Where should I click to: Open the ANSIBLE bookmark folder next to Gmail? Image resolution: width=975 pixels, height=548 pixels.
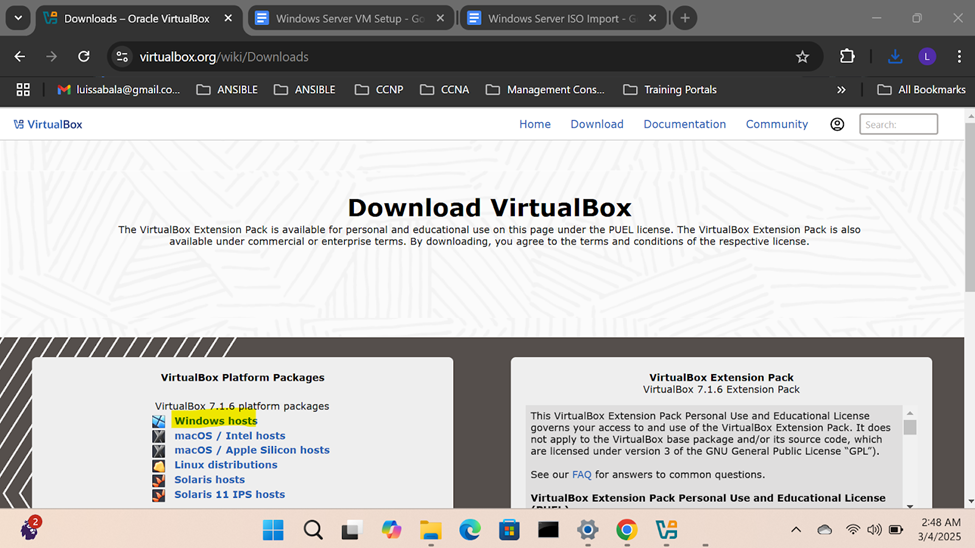coord(227,90)
